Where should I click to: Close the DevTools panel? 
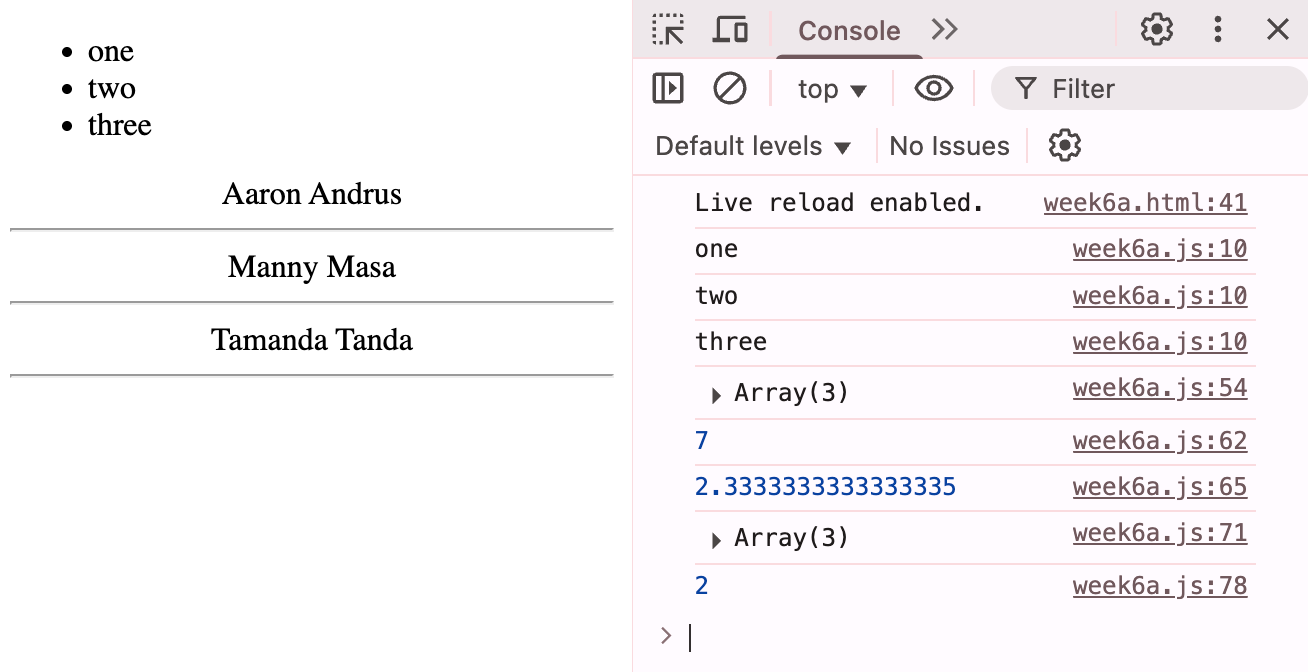click(x=1278, y=30)
